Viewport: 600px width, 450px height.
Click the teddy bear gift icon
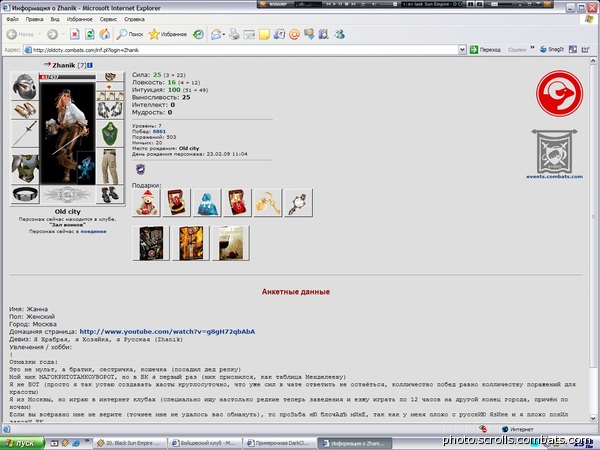pos(146,203)
